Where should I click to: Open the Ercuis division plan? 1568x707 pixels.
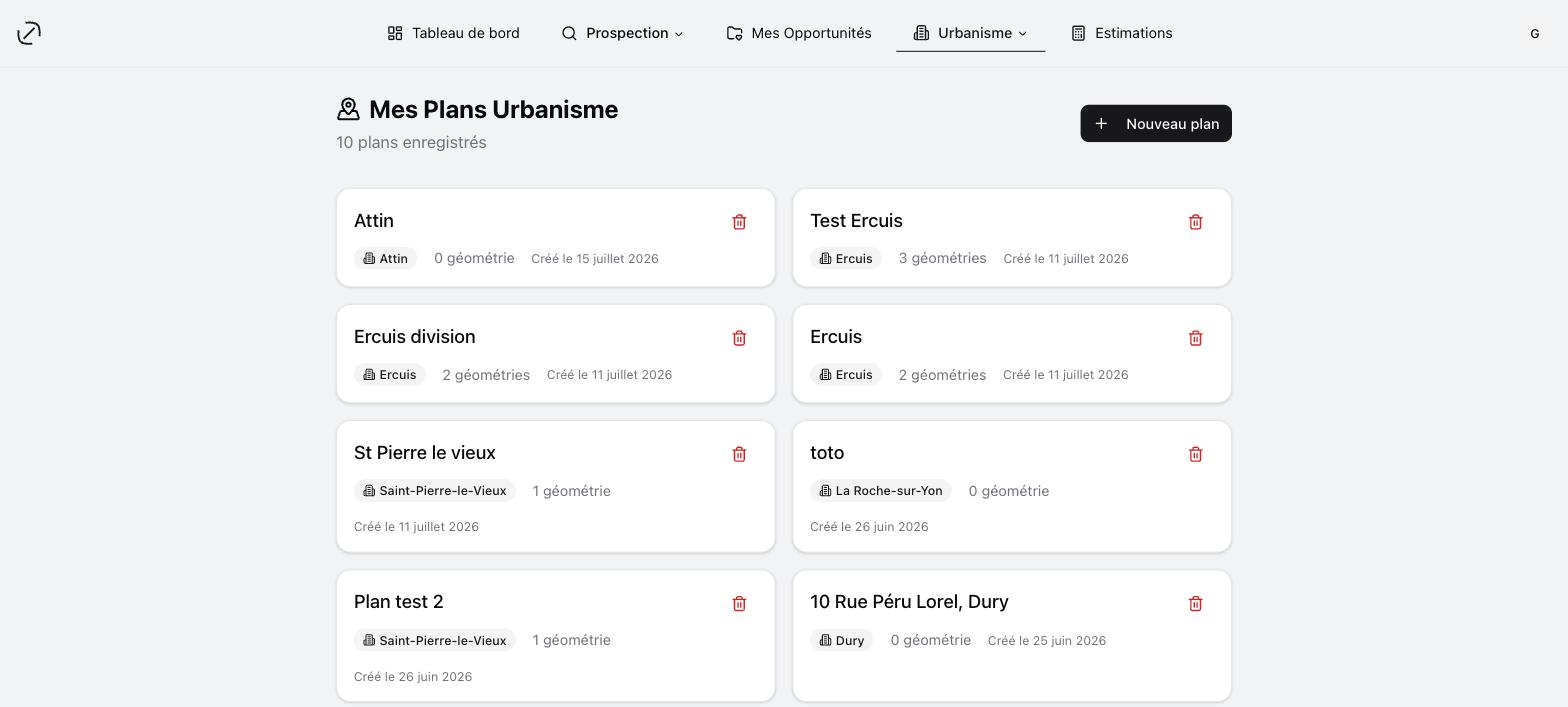415,337
